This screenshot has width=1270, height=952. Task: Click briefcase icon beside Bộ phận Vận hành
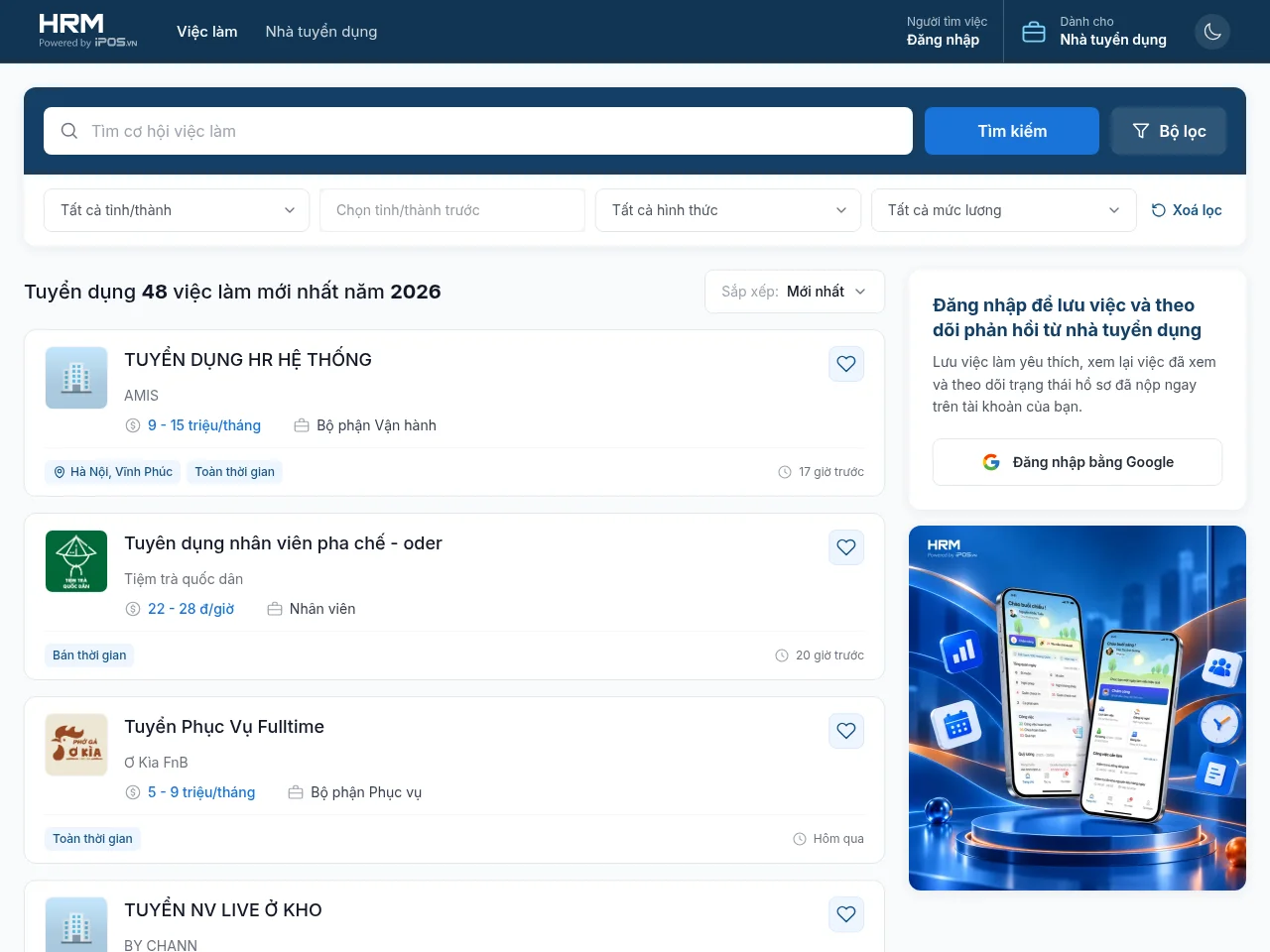coord(302,425)
